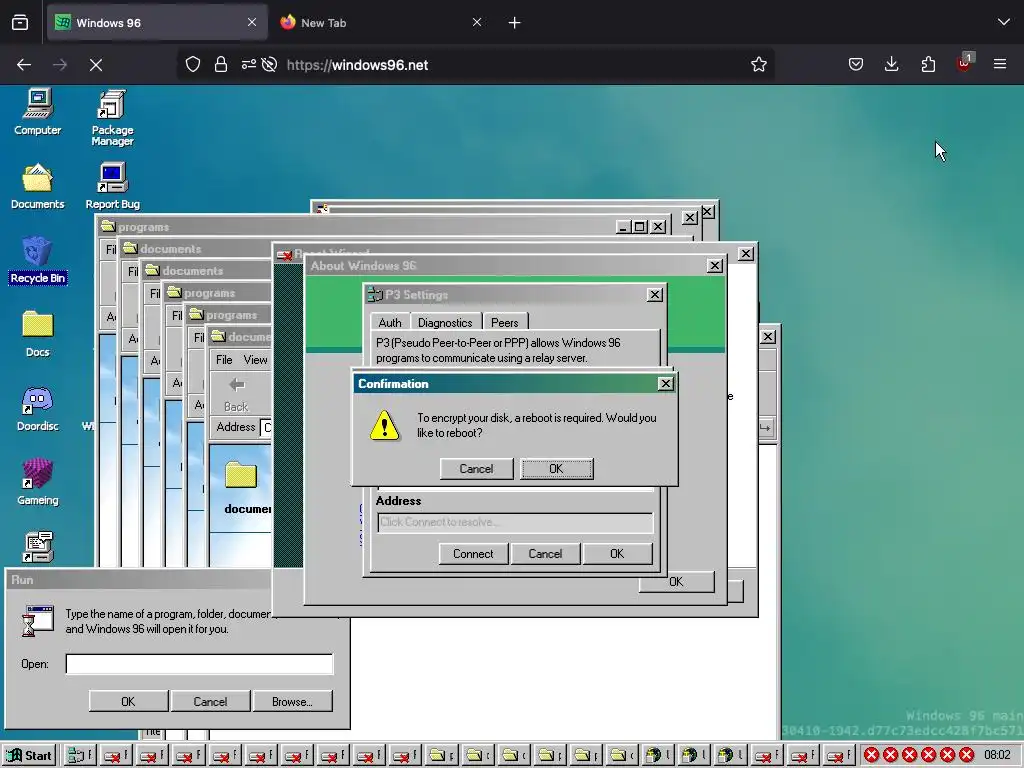Select the Peers tab in P3 Settings
Viewport: 1024px width, 768px height.
coord(504,323)
